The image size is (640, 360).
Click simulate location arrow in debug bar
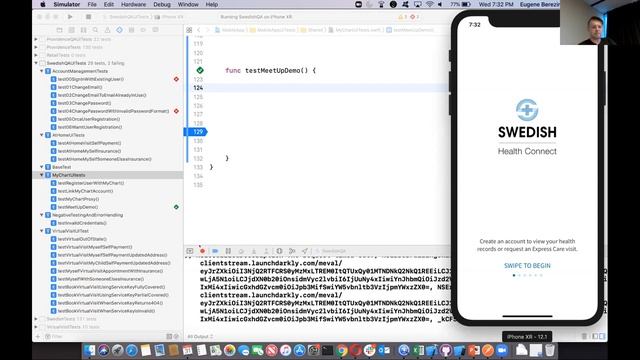[304, 251]
